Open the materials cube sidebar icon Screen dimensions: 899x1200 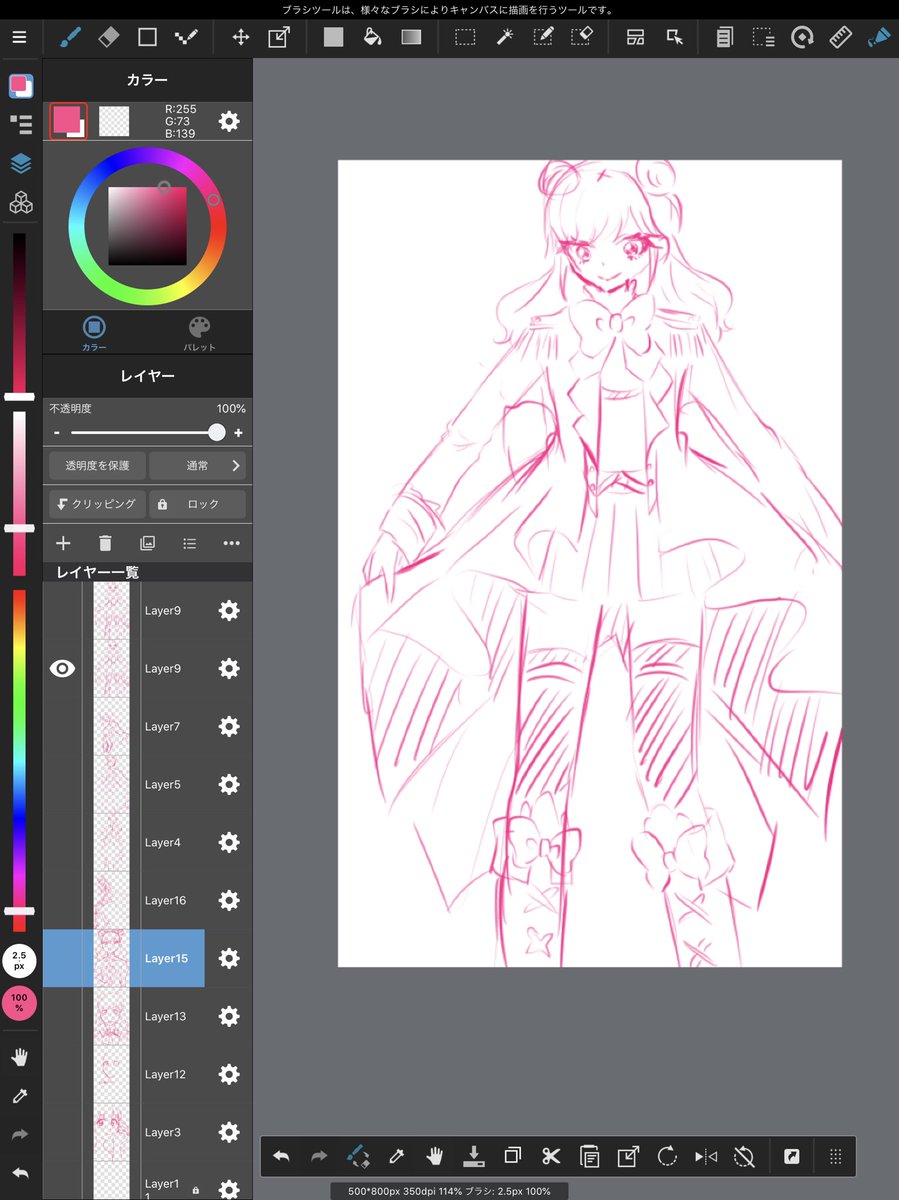(x=21, y=202)
